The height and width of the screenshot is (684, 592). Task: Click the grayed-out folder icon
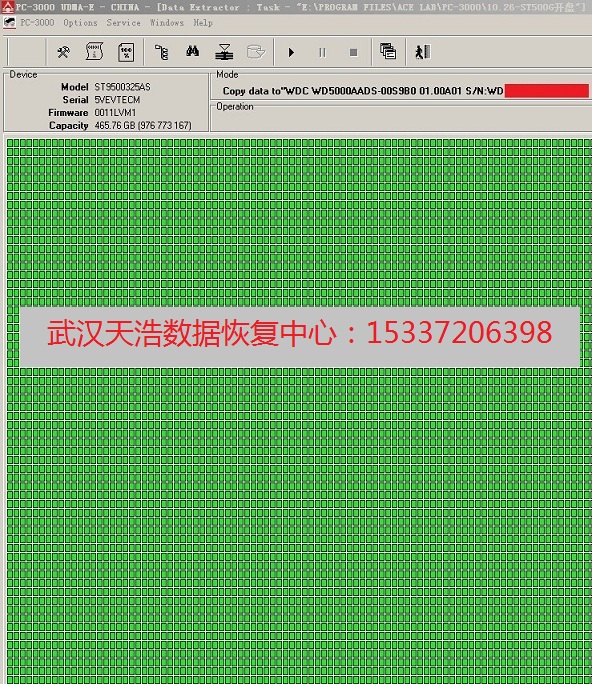coord(256,52)
